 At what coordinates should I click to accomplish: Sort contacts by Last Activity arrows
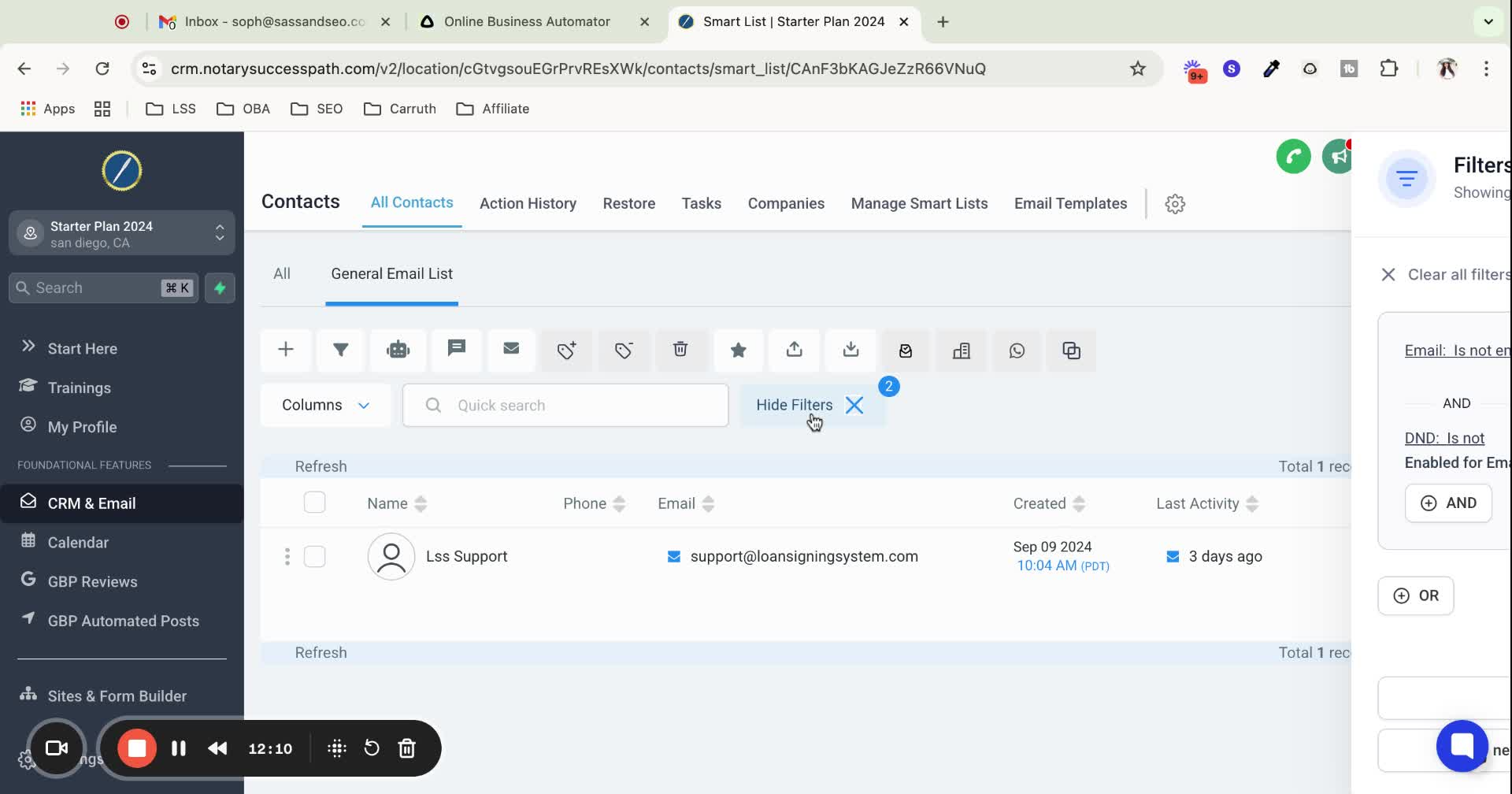pos(1252,504)
